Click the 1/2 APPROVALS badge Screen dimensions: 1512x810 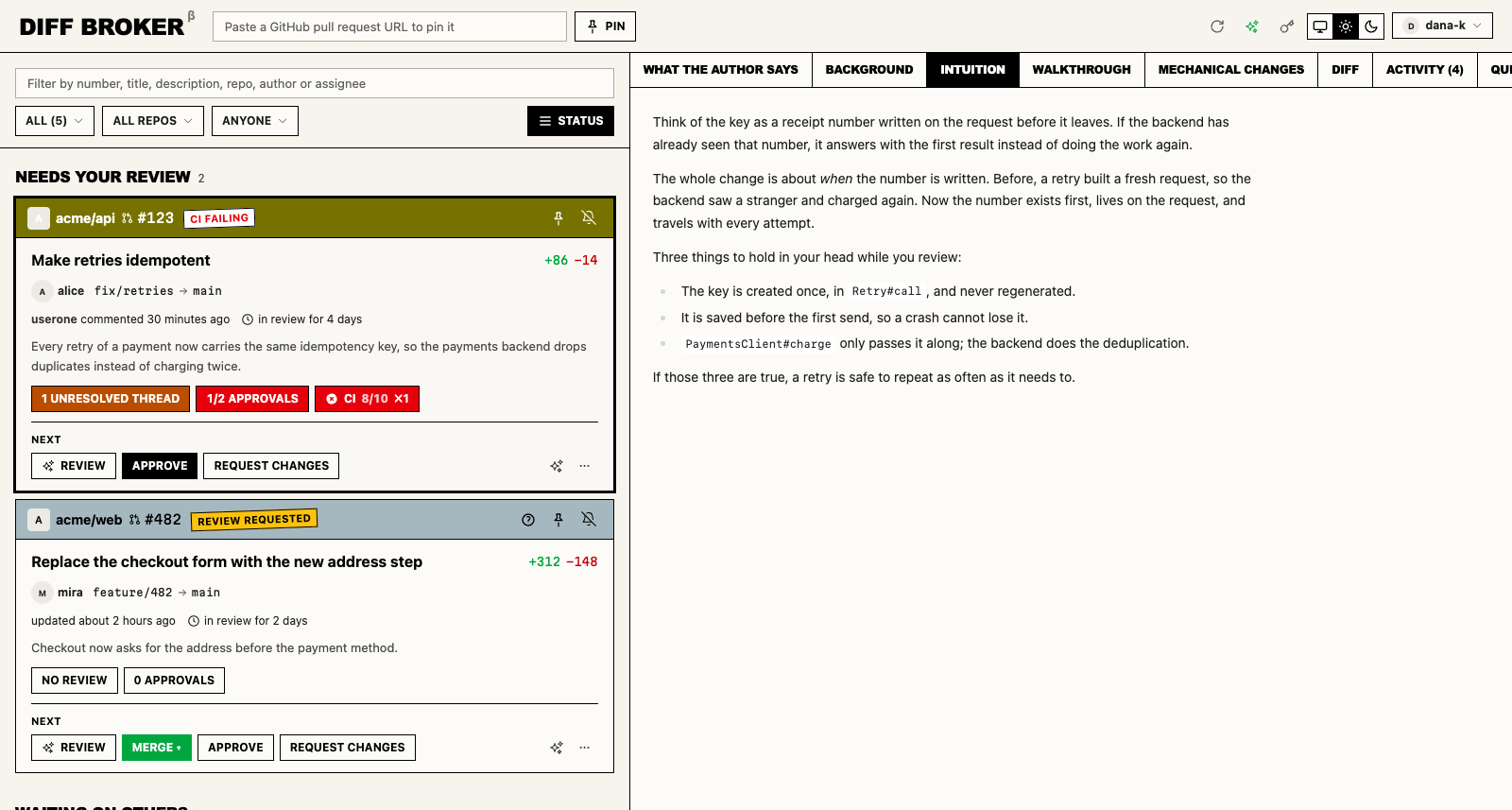(x=252, y=399)
